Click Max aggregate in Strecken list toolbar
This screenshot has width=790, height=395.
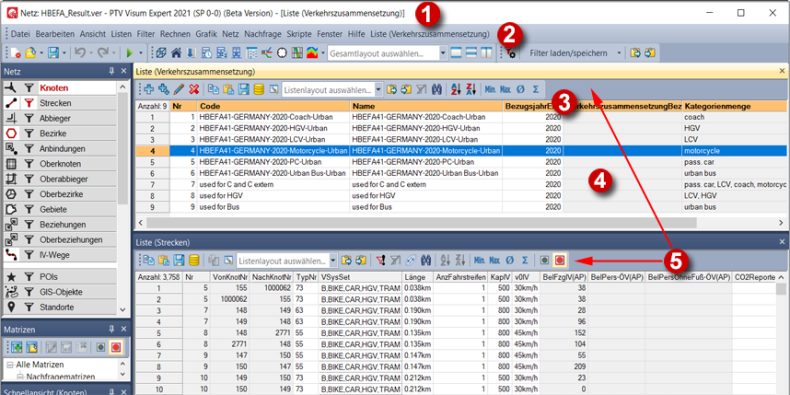tap(494, 260)
